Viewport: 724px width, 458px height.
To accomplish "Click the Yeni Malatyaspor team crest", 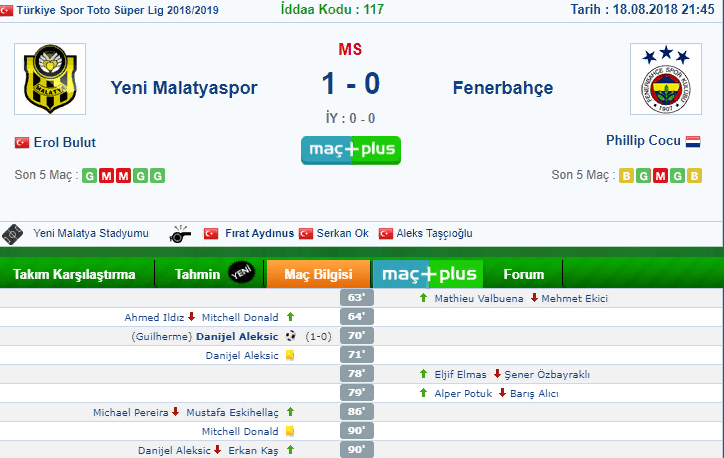I will click(x=50, y=79).
